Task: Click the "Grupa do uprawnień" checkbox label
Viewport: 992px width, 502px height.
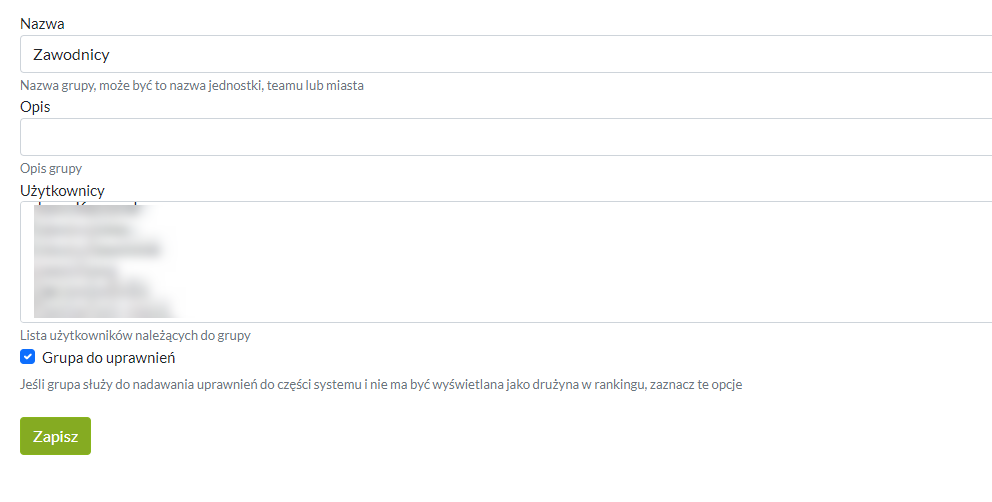Action: (109, 358)
